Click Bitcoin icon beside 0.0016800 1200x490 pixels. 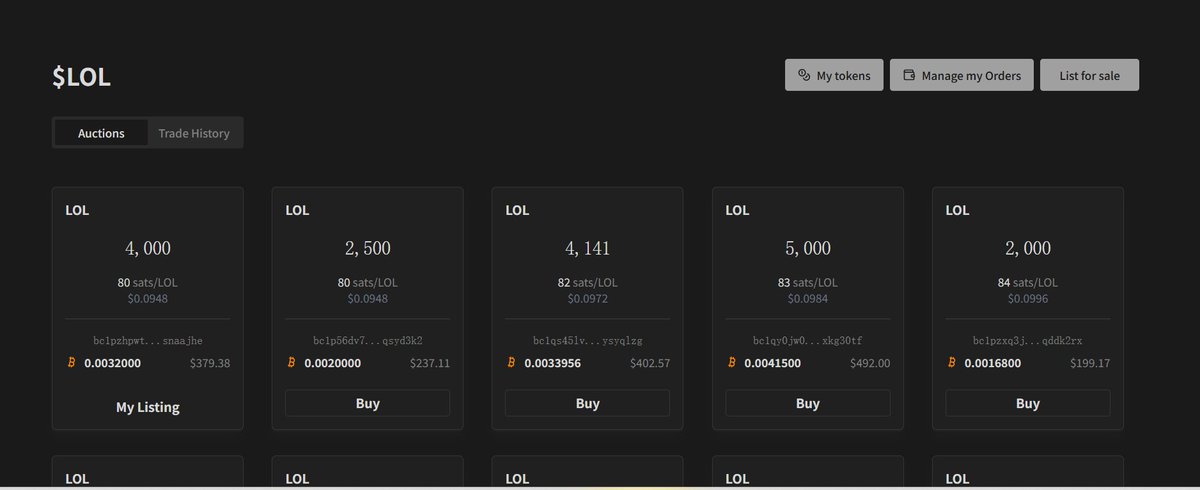coord(951,362)
